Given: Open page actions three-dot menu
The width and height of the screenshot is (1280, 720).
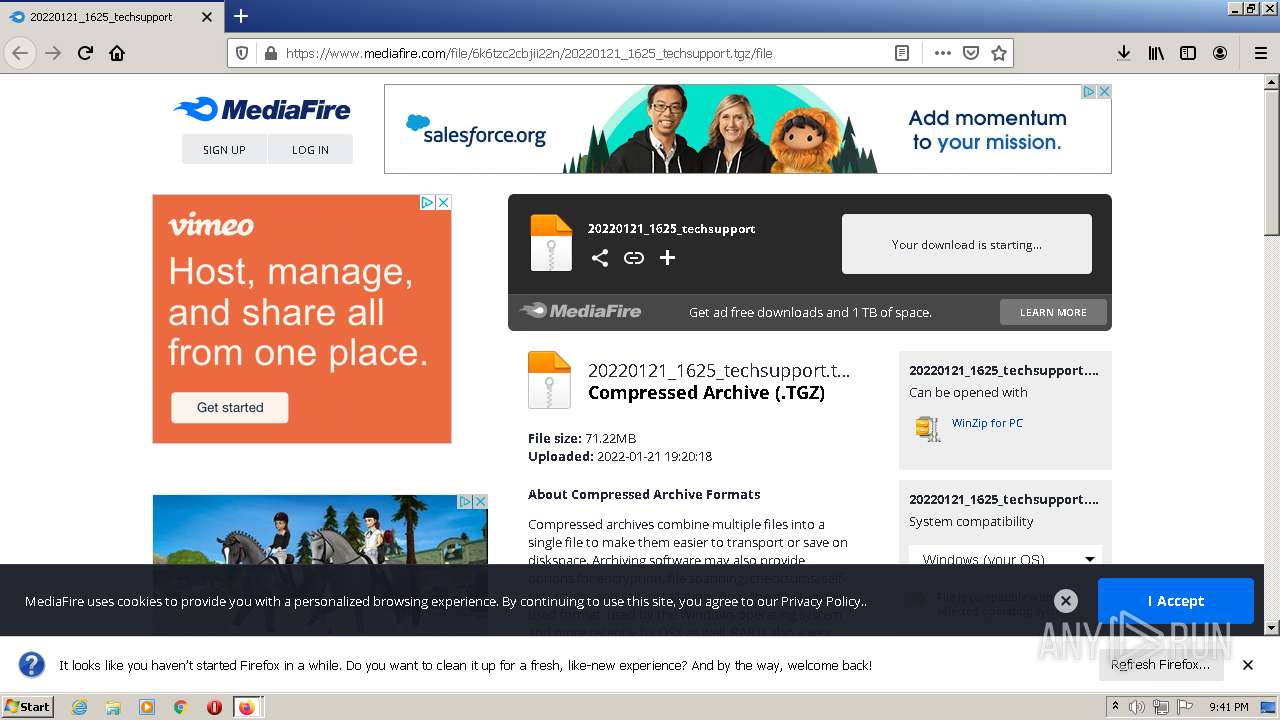Looking at the screenshot, I should 942,53.
